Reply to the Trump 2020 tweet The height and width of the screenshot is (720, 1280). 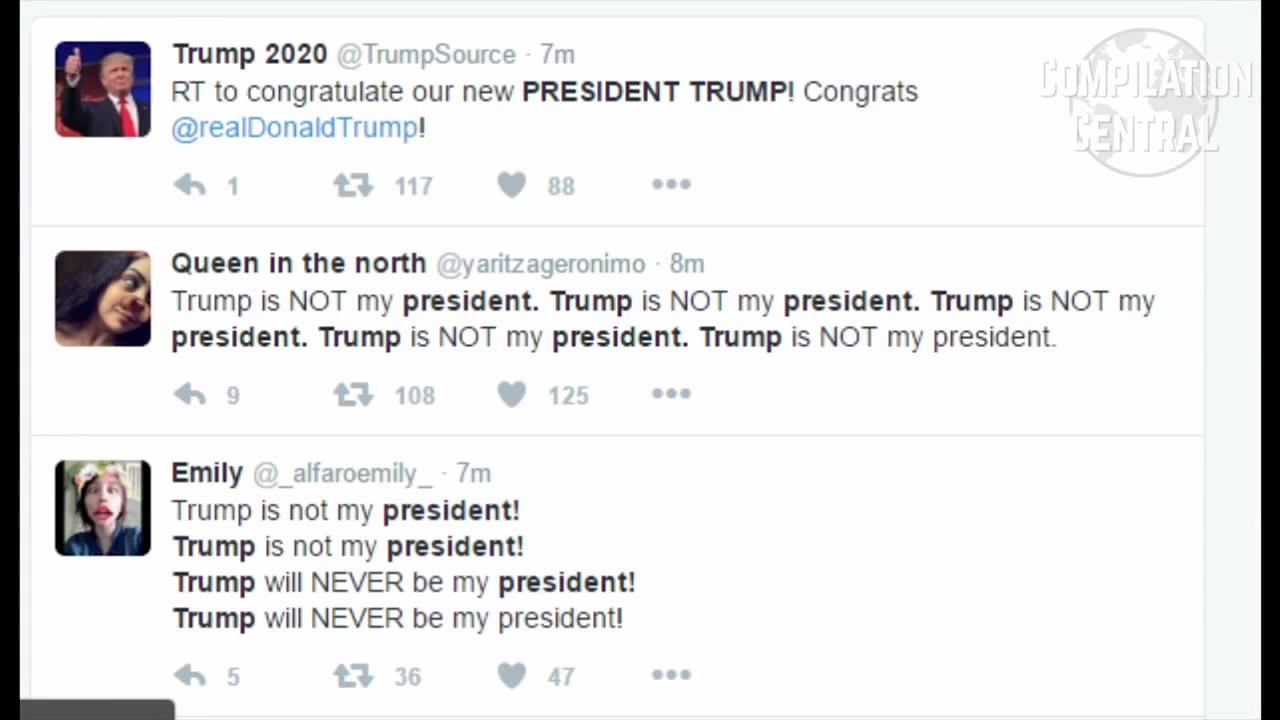(190, 185)
